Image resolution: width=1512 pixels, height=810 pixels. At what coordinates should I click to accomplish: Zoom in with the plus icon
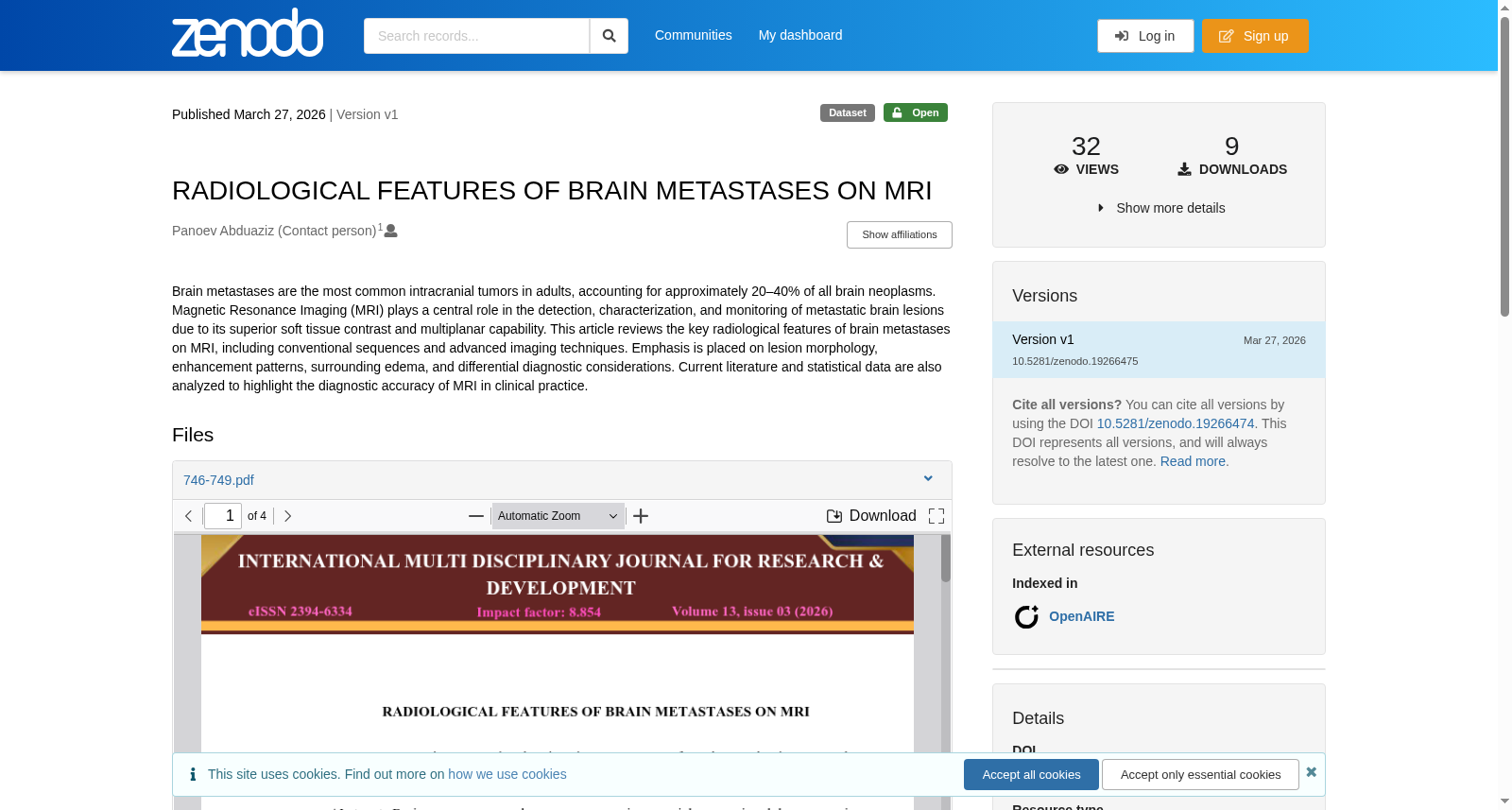coord(641,516)
